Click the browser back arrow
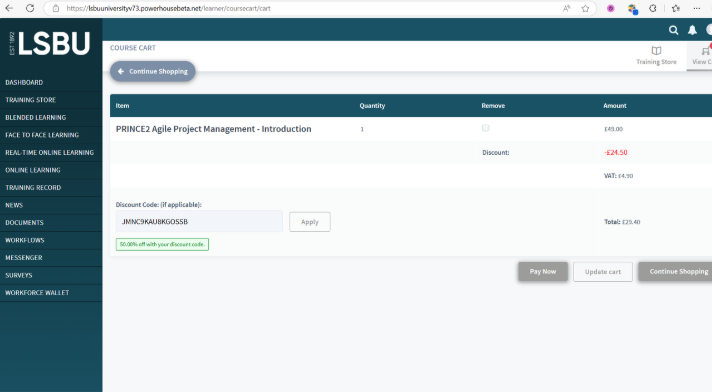712x392 pixels. pos(9,8)
